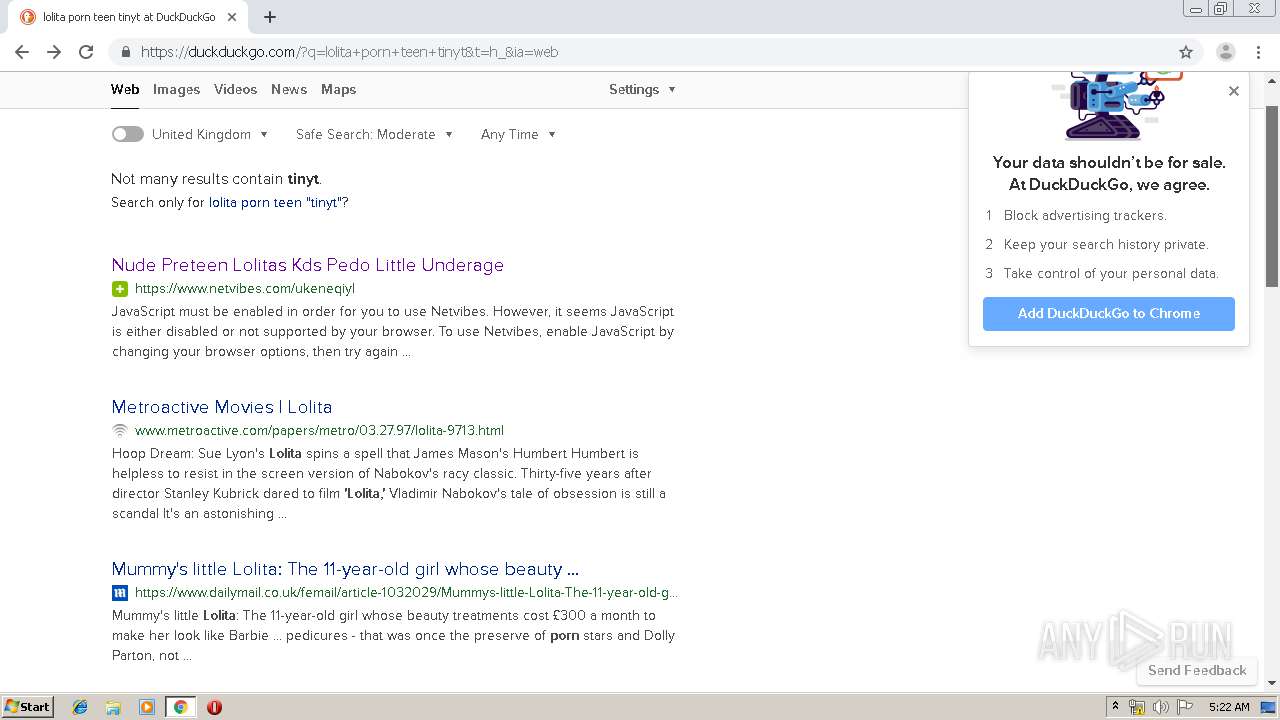This screenshot has width=1280, height=720.
Task: Close the DuckDuckGo extension promo popup
Action: (x=1234, y=91)
